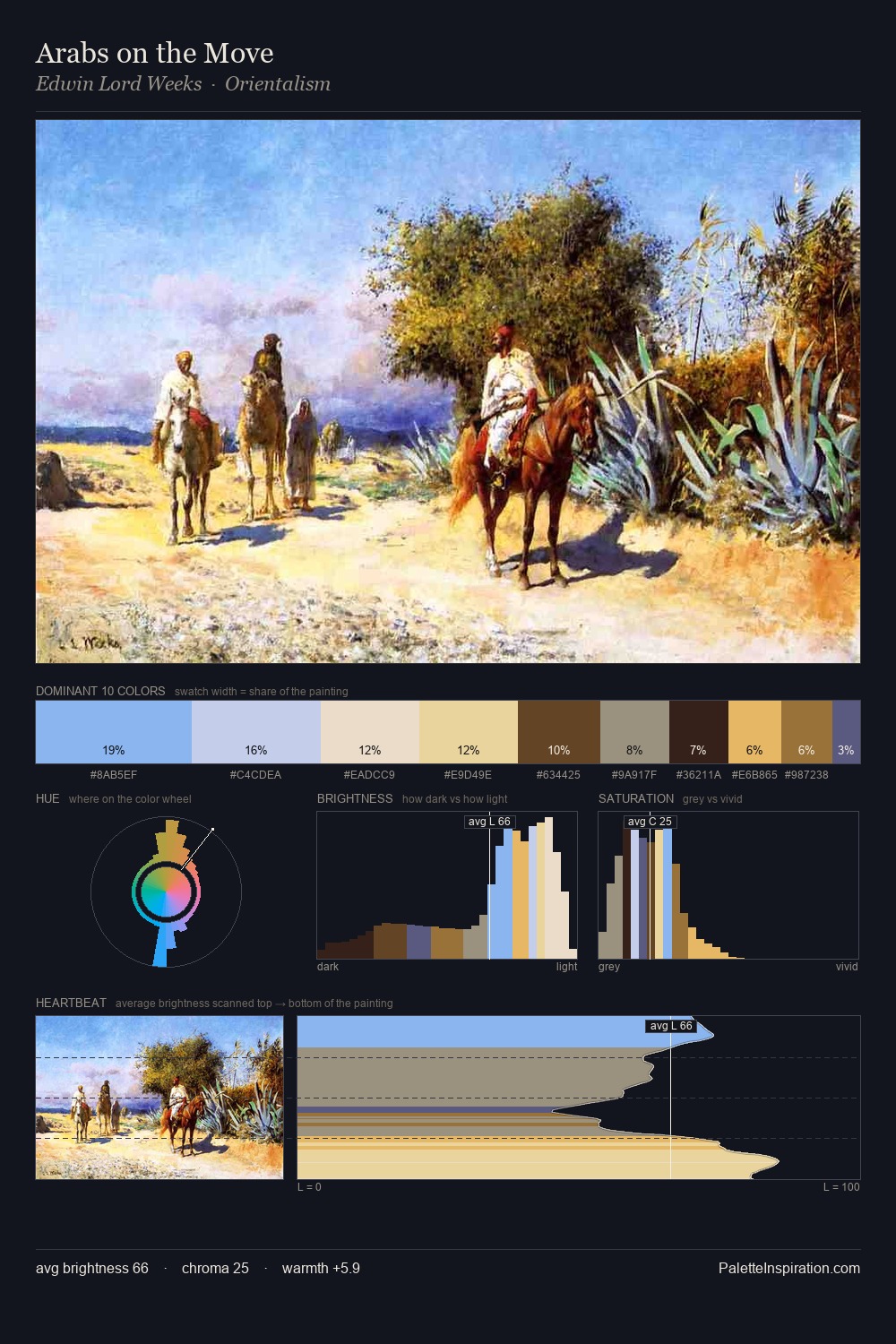Click the 'vivid' saturation axis label
The image size is (896, 1344).
pyautogui.click(x=847, y=966)
